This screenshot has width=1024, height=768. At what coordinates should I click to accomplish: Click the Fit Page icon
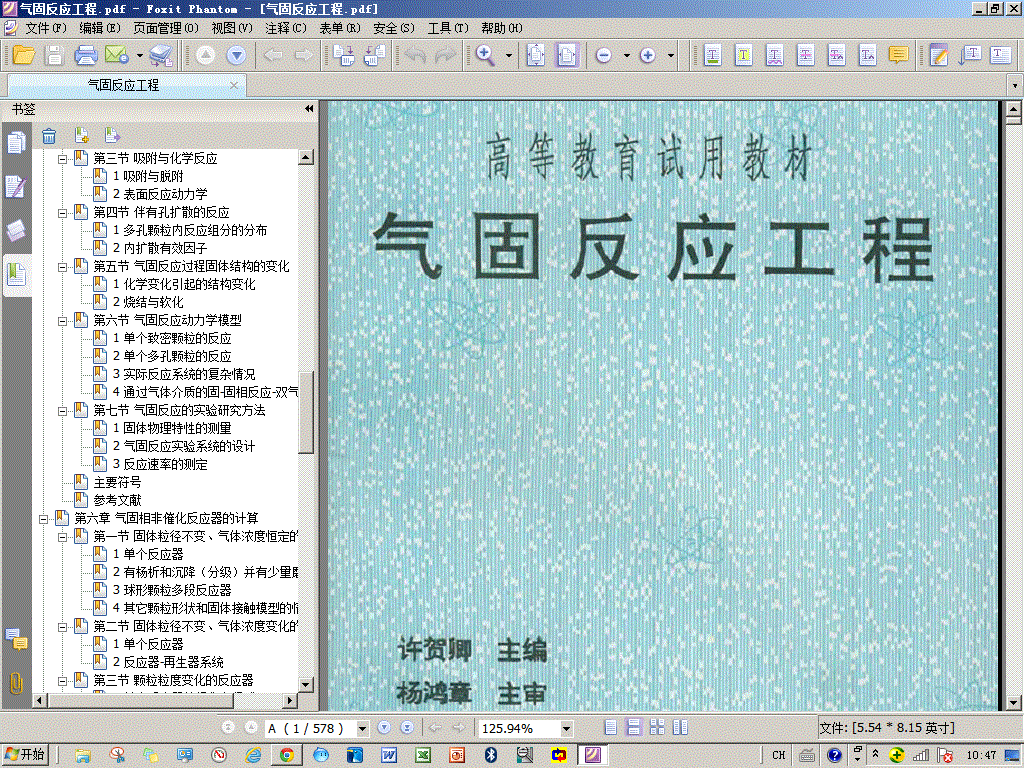536,56
